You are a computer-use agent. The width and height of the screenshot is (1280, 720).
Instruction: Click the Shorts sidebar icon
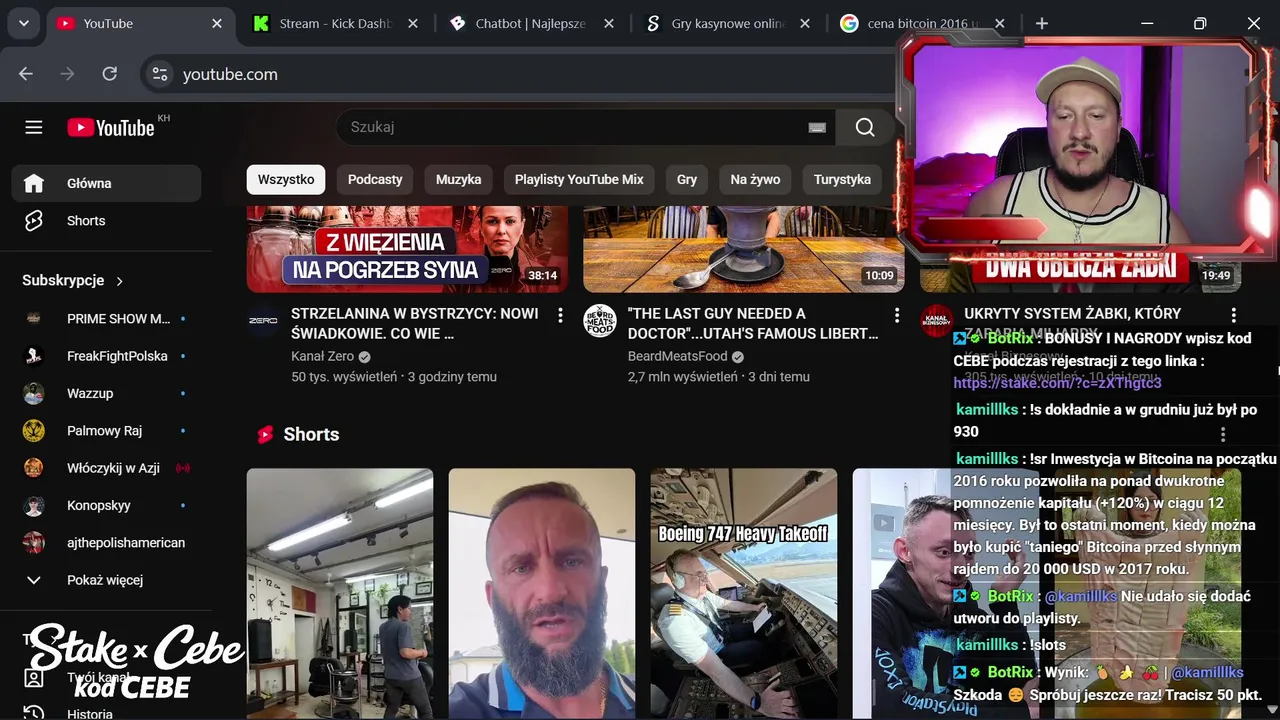point(34,220)
